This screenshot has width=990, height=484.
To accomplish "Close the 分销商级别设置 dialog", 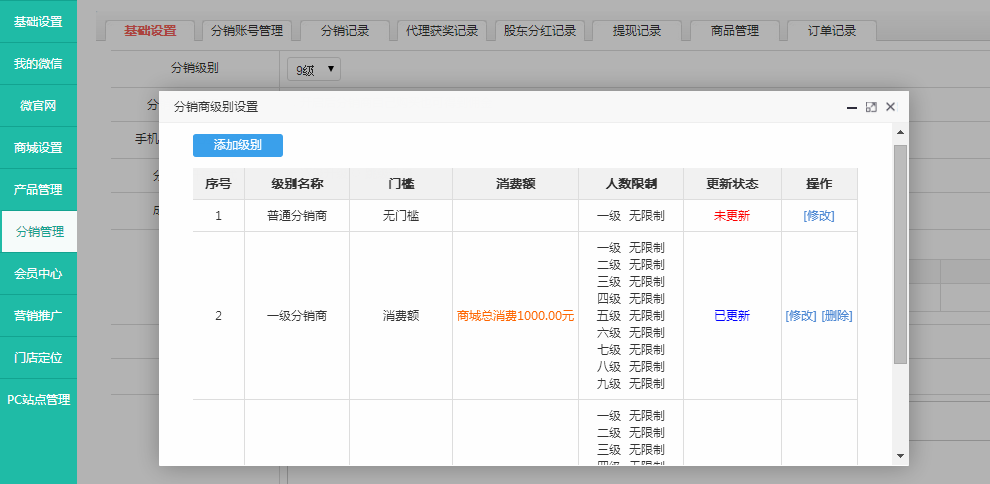I will click(890, 107).
